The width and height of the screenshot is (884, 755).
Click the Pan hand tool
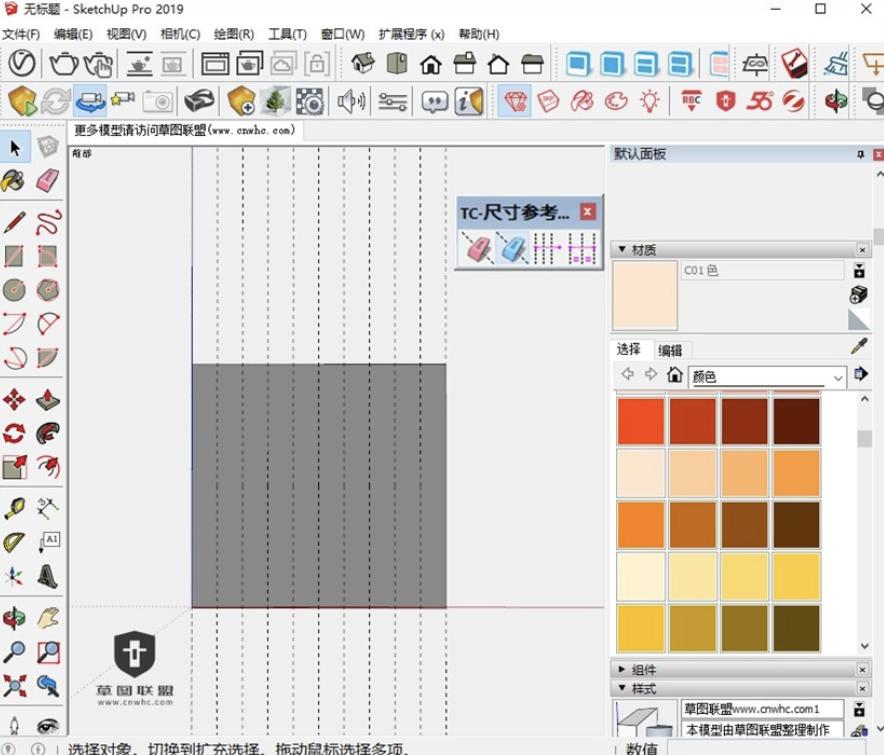tap(47, 618)
